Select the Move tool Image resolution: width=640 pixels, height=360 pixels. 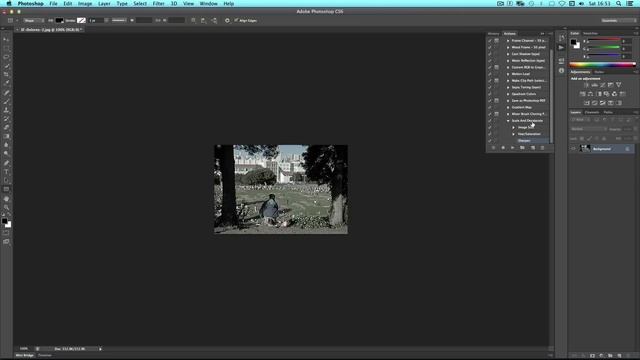tap(6, 40)
